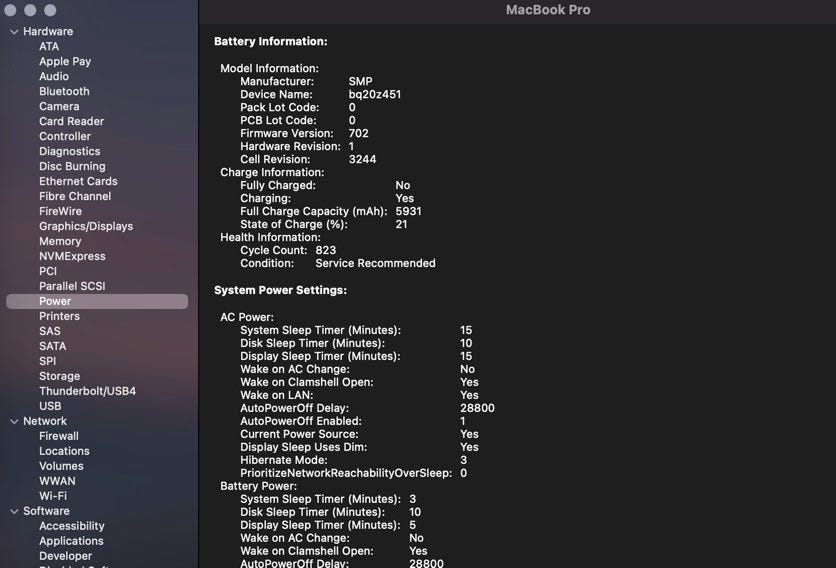Click the Software category label
836x568 pixels.
click(46, 511)
